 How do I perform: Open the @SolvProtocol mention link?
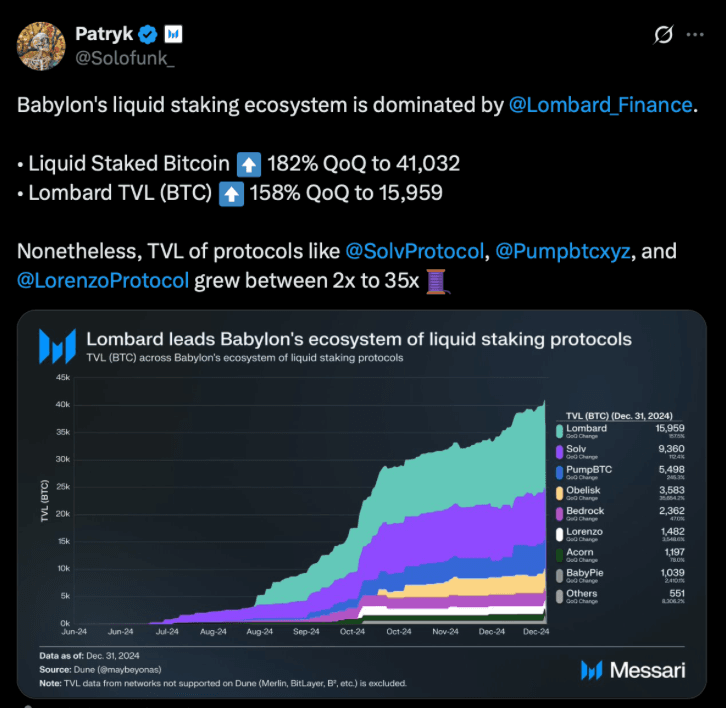pos(413,250)
